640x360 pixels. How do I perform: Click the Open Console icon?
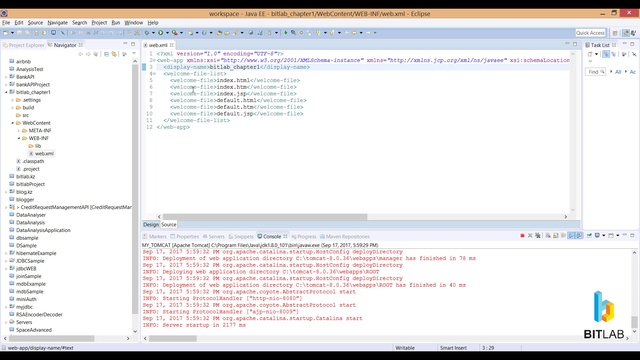[x=611, y=236]
